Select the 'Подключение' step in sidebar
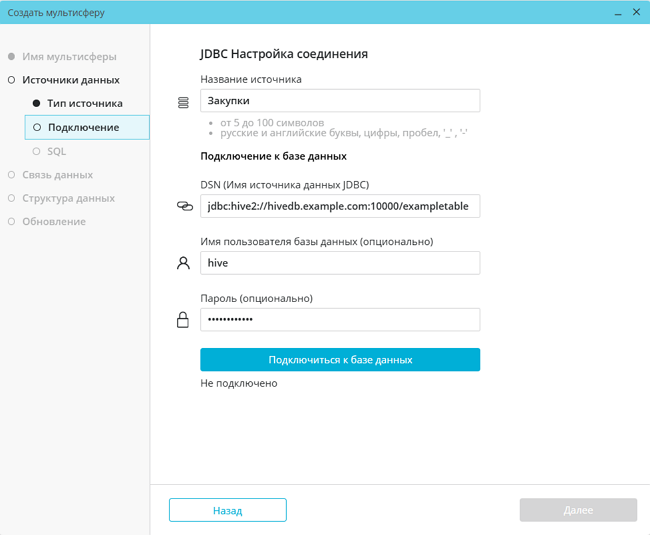Viewport: 650px width, 535px height. tap(83, 128)
